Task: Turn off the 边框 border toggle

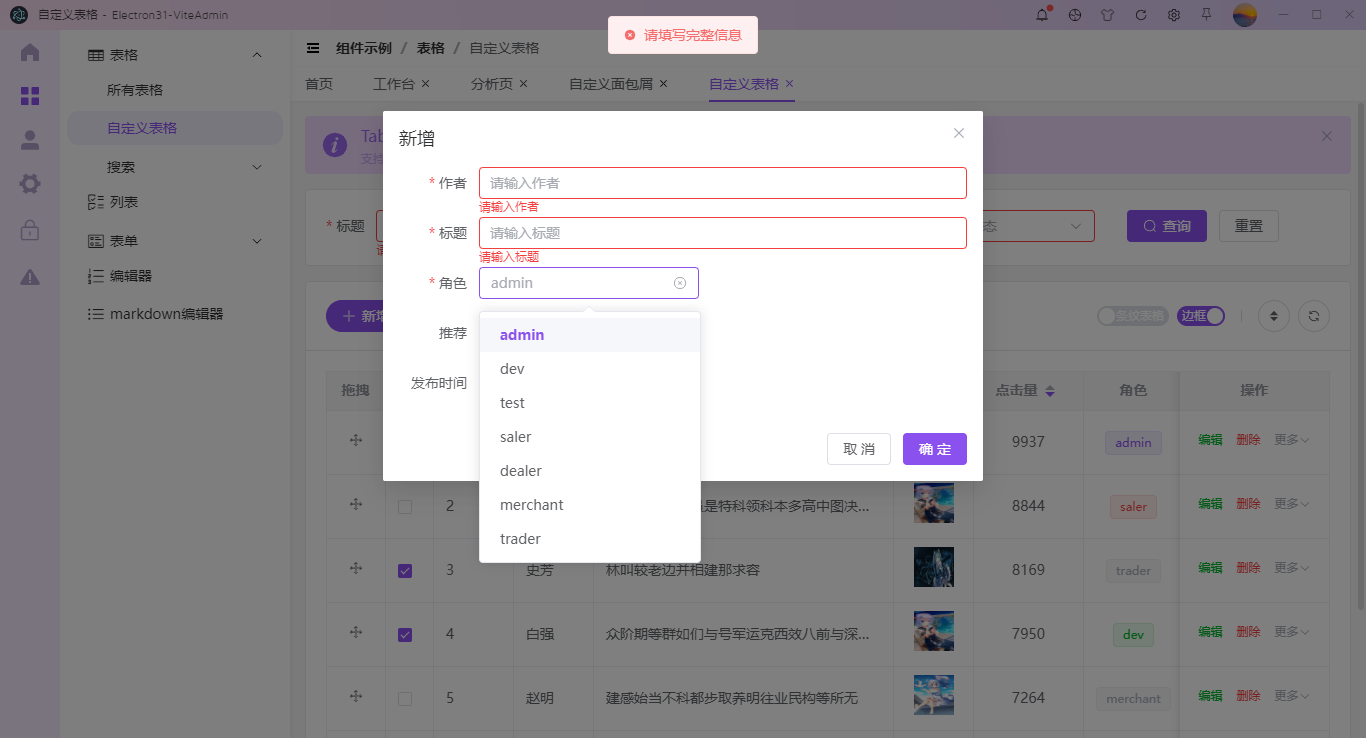Action: pyautogui.click(x=1200, y=315)
